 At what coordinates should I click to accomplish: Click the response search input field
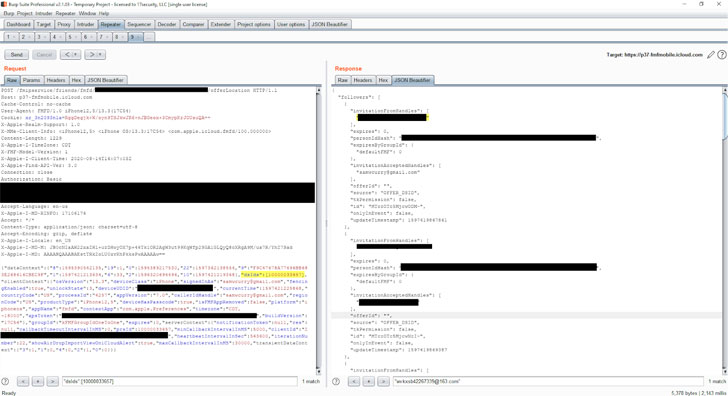click(x=548, y=381)
